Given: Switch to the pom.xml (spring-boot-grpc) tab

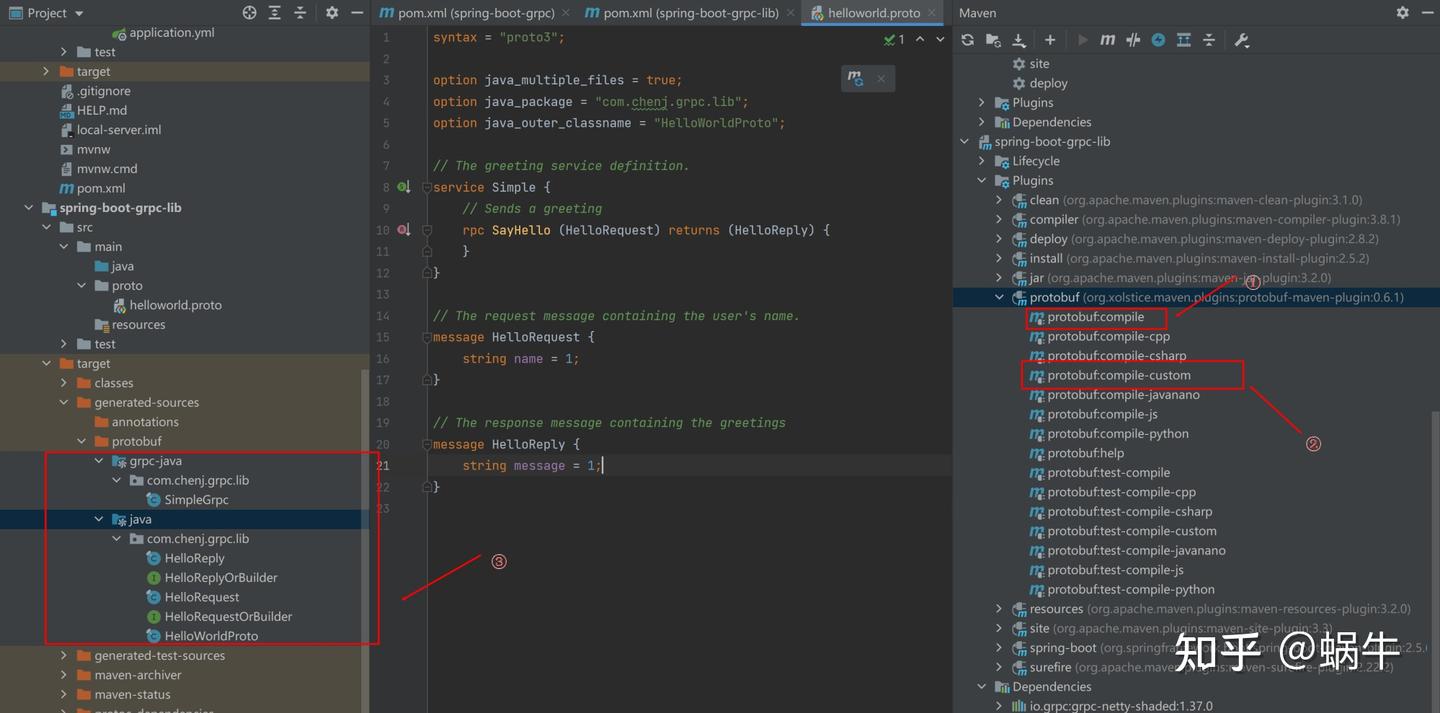Looking at the screenshot, I should pyautogui.click(x=470, y=13).
